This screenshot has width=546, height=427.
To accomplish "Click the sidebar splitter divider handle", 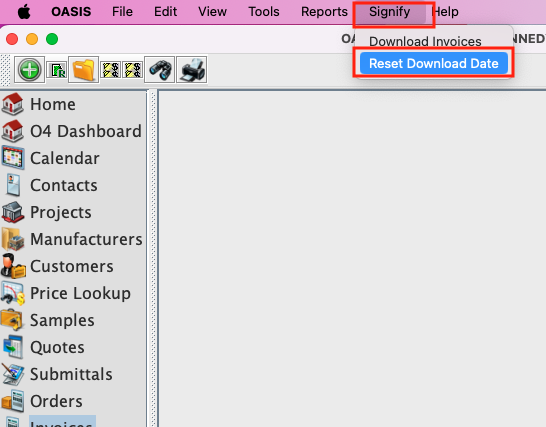I will (x=153, y=258).
